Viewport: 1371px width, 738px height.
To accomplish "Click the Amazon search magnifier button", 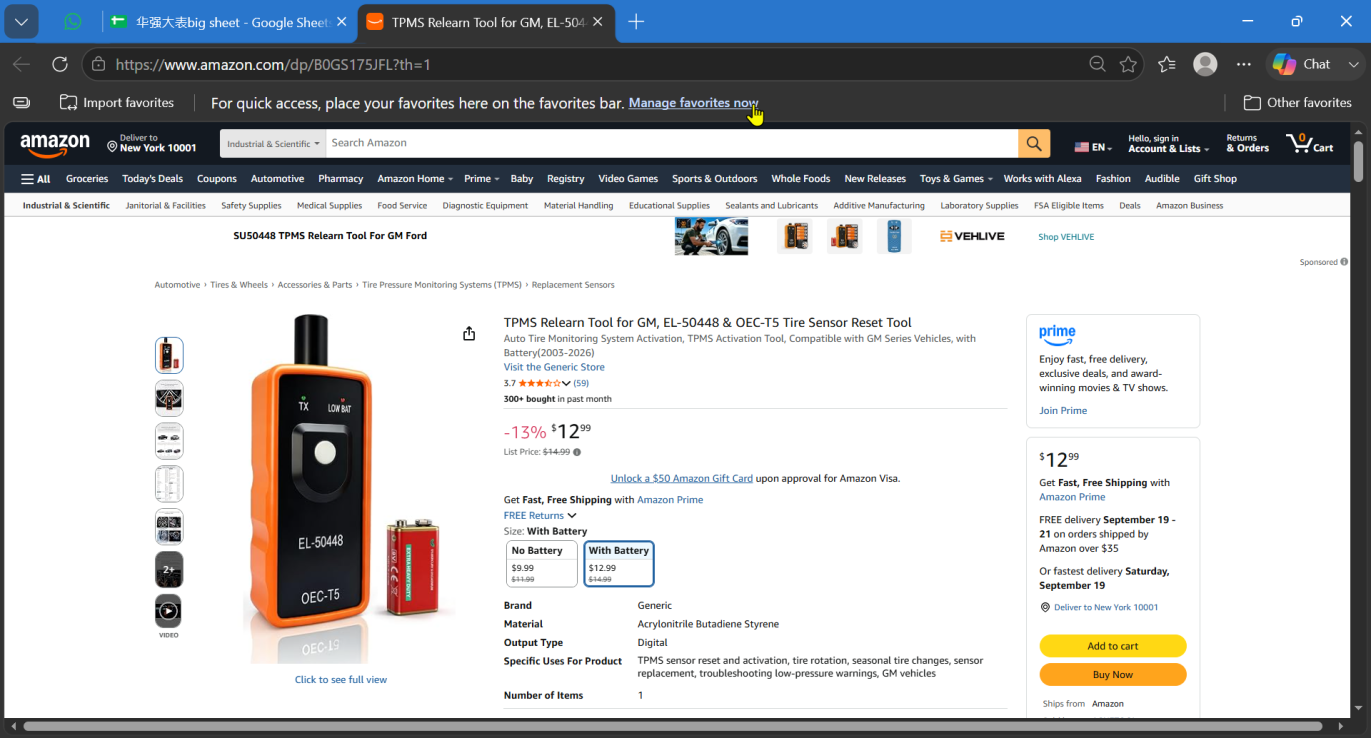I will click(1034, 143).
